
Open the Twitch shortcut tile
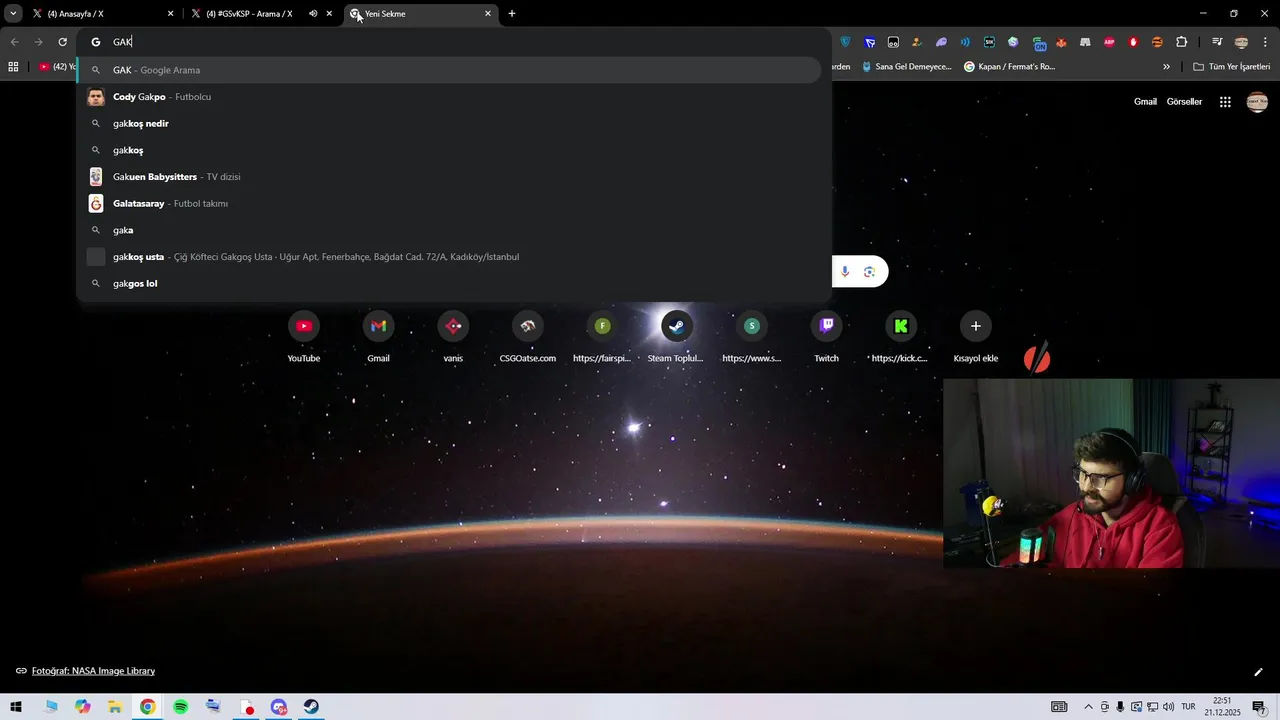click(826, 336)
